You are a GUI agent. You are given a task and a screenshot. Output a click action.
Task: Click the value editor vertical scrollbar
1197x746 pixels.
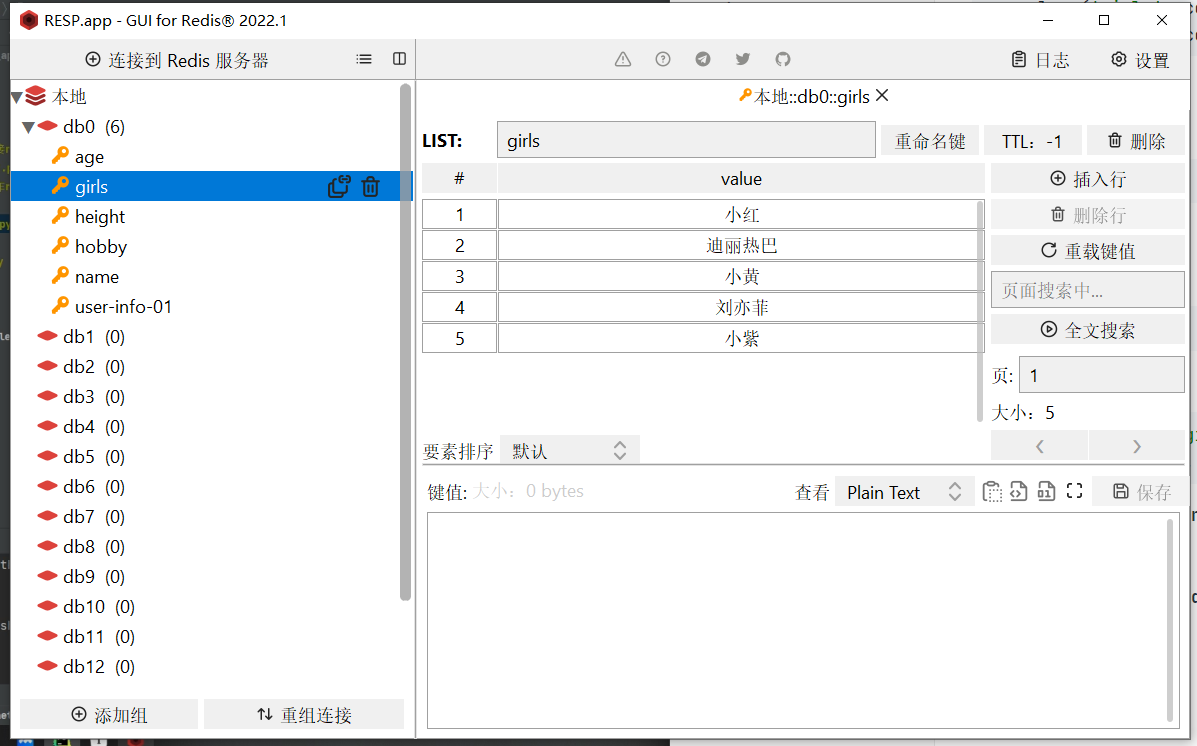[1170, 620]
